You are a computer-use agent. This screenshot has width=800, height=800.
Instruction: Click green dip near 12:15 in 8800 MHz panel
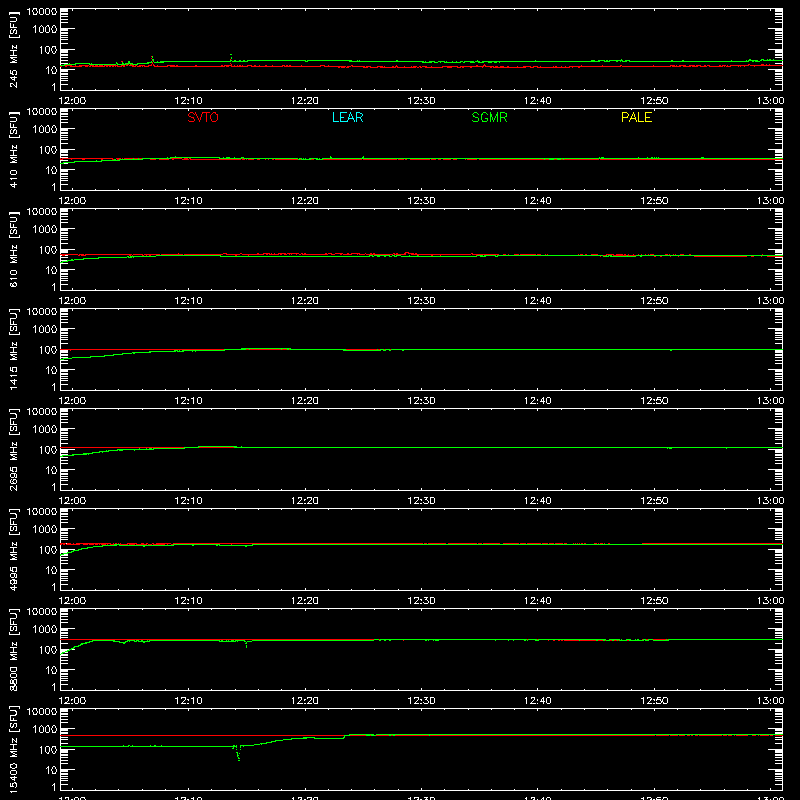[x=246, y=644]
